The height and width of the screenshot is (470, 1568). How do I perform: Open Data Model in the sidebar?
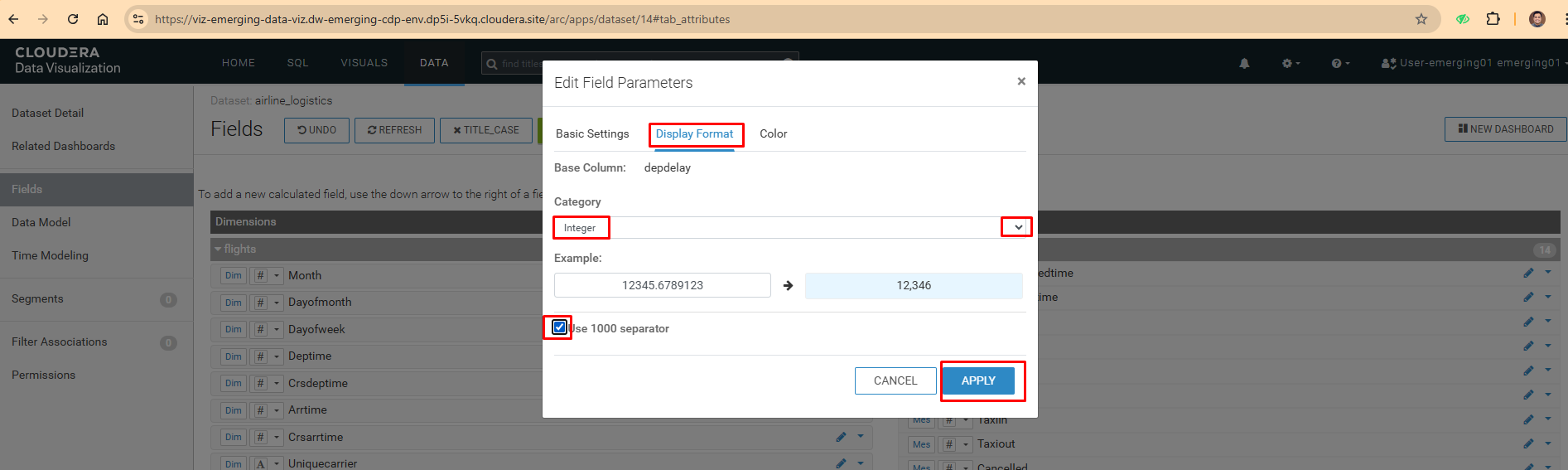click(41, 222)
